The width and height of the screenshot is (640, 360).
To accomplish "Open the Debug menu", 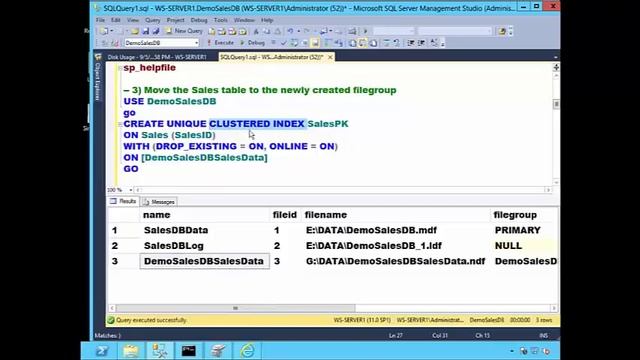I will tap(199, 20).
